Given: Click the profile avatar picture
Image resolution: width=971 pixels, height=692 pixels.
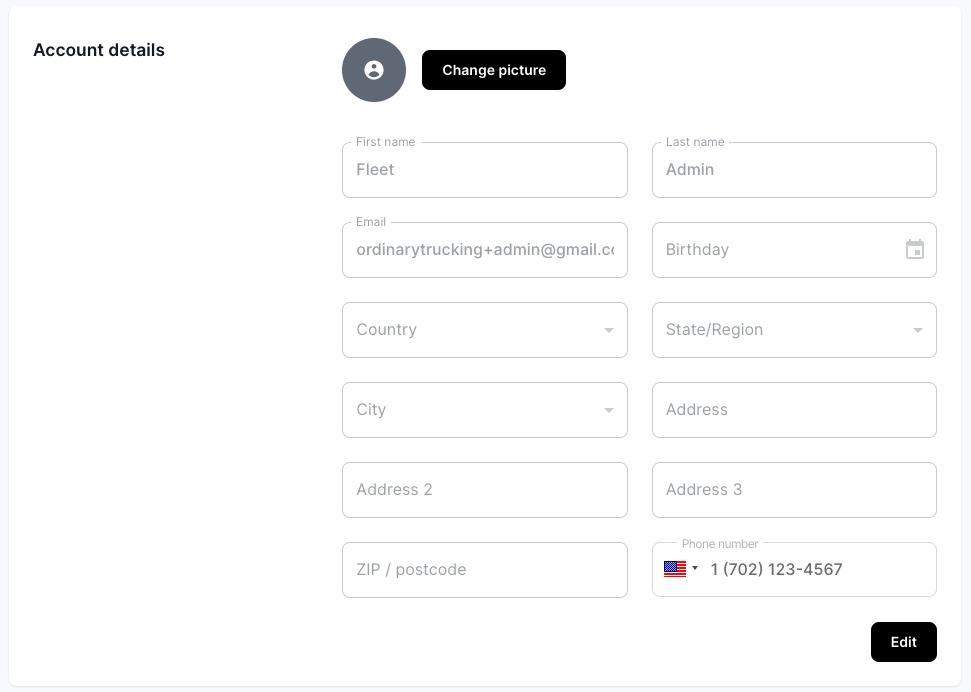Looking at the screenshot, I should click(373, 70).
